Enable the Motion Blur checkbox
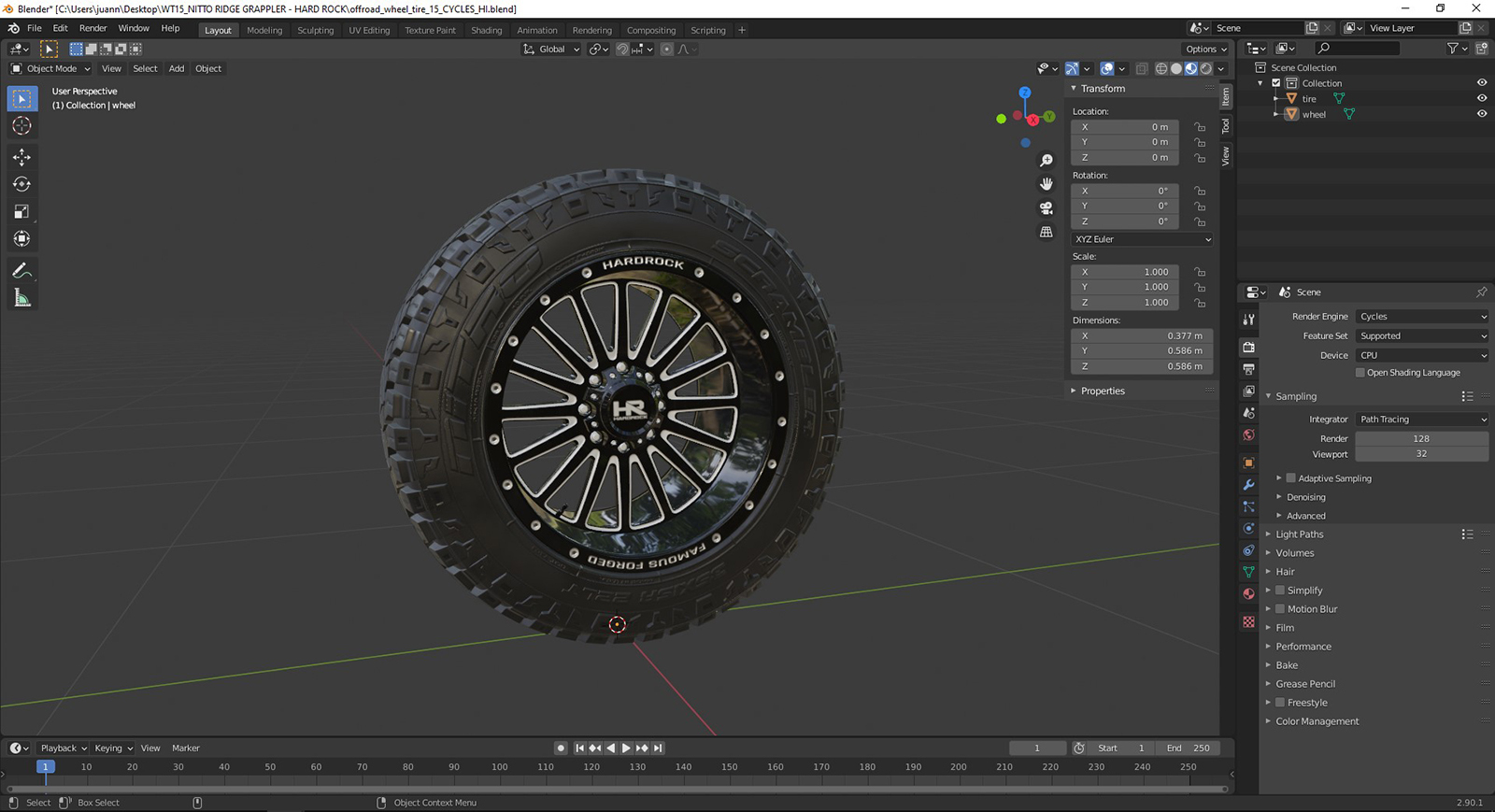1495x812 pixels. tap(1280, 609)
